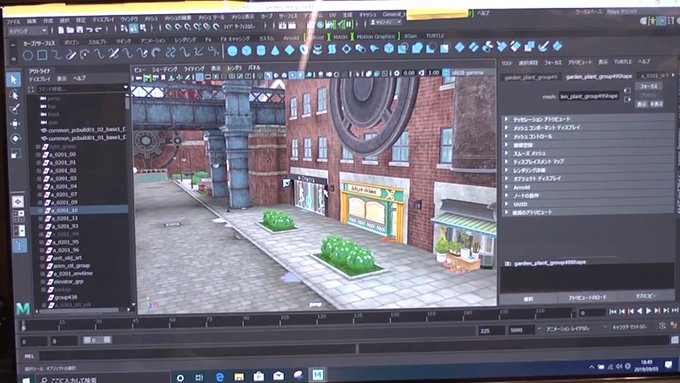Create a NURBS square from shelf
Screen dimensions: 680x383
coord(42,55)
